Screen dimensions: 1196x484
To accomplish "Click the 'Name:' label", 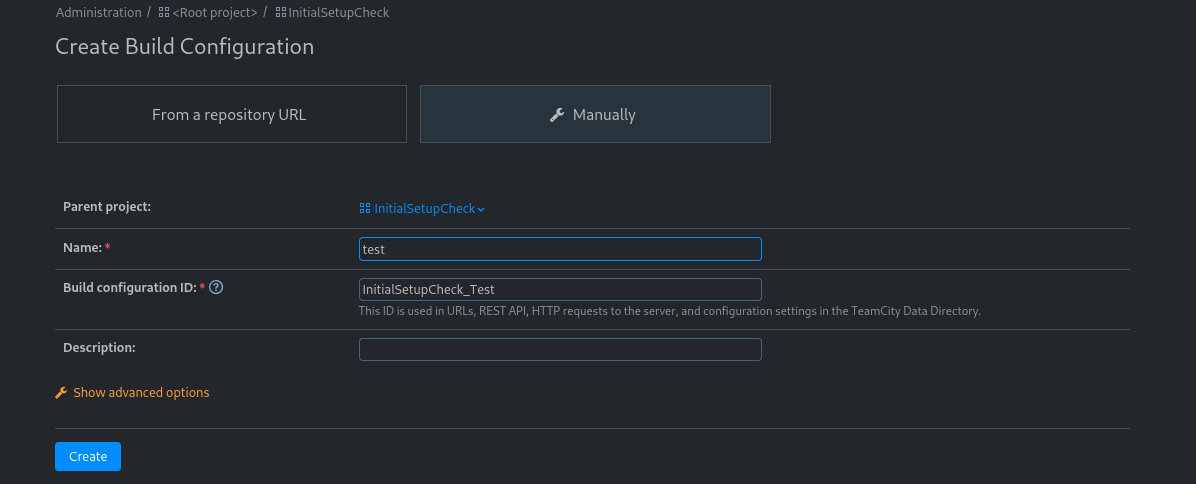I will pos(82,247).
